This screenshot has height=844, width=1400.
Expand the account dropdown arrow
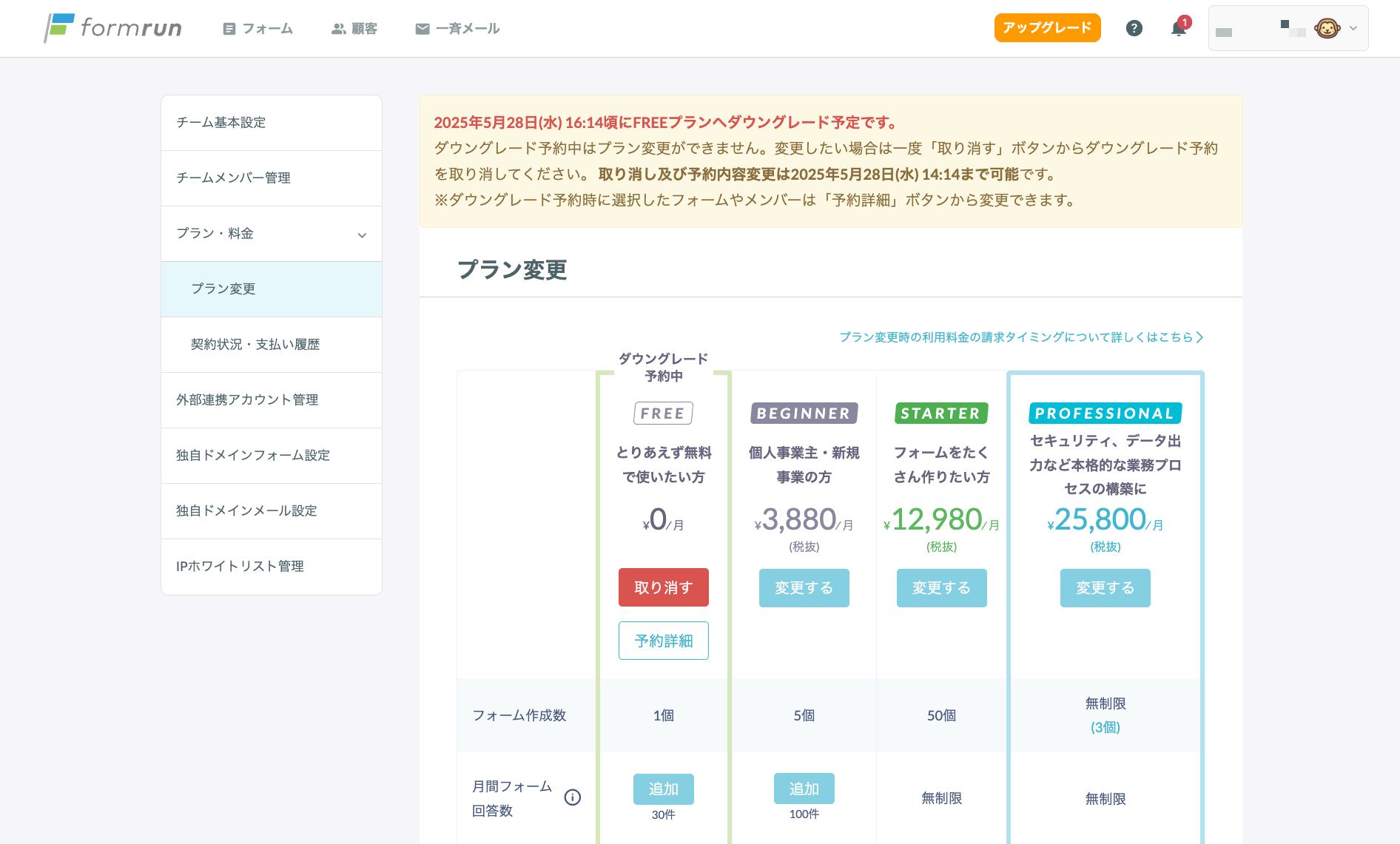pos(1353,28)
